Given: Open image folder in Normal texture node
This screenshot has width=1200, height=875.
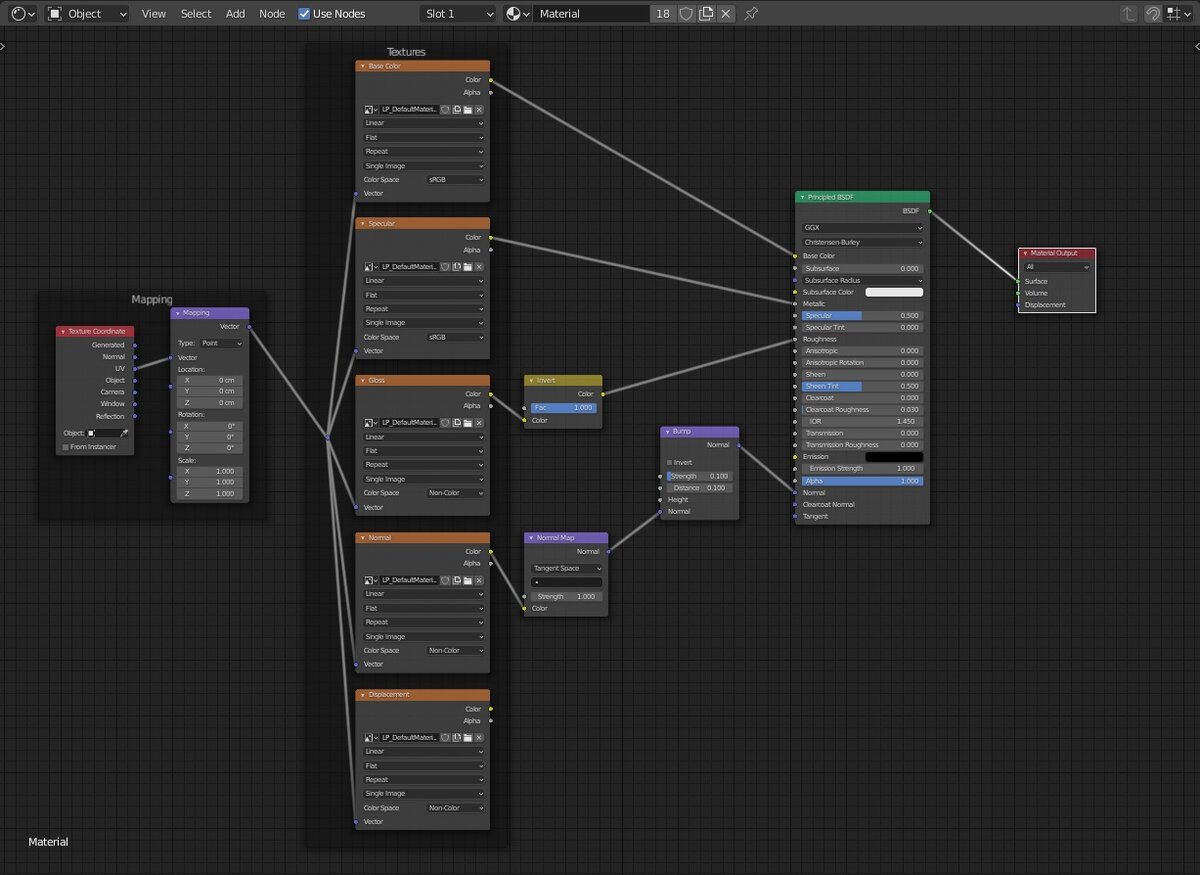Looking at the screenshot, I should point(467,580).
